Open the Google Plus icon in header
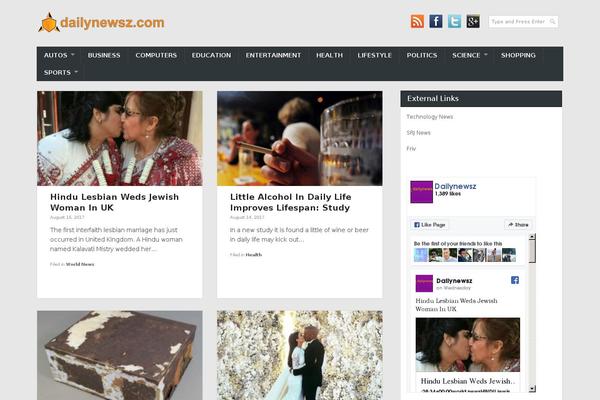The image size is (600, 400). click(x=473, y=21)
